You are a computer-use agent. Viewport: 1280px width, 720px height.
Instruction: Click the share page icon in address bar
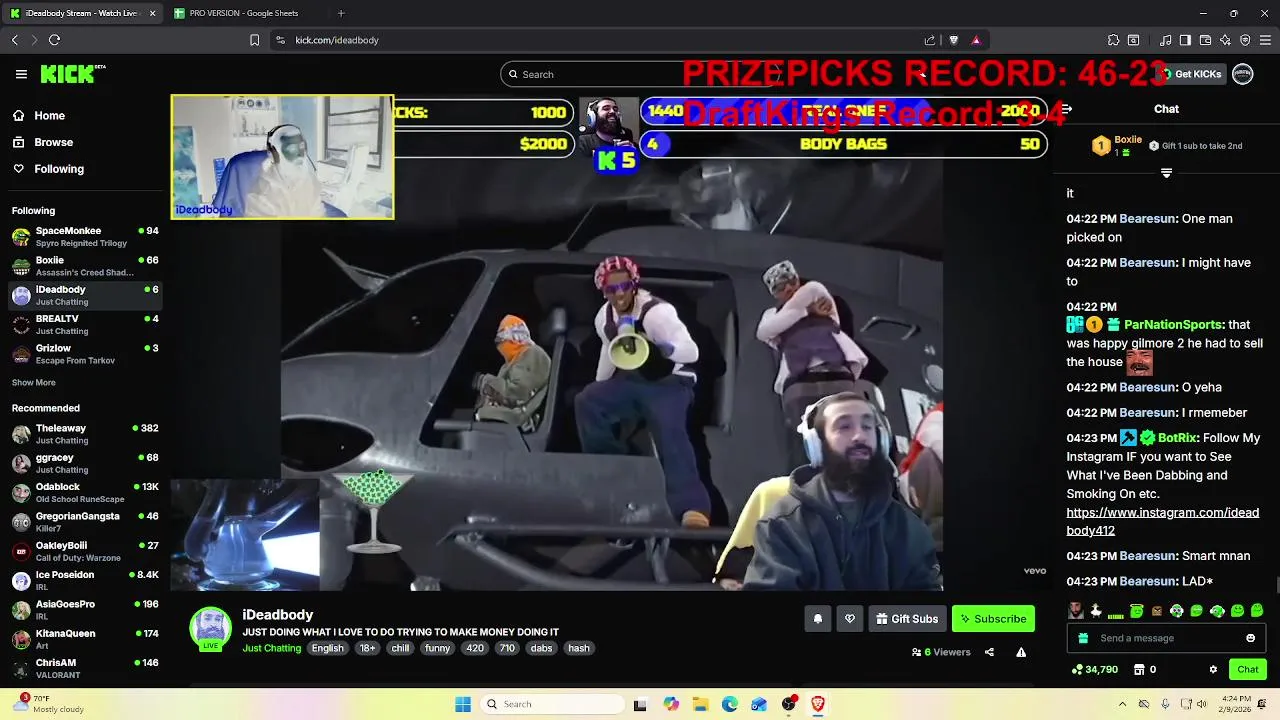pos(930,40)
